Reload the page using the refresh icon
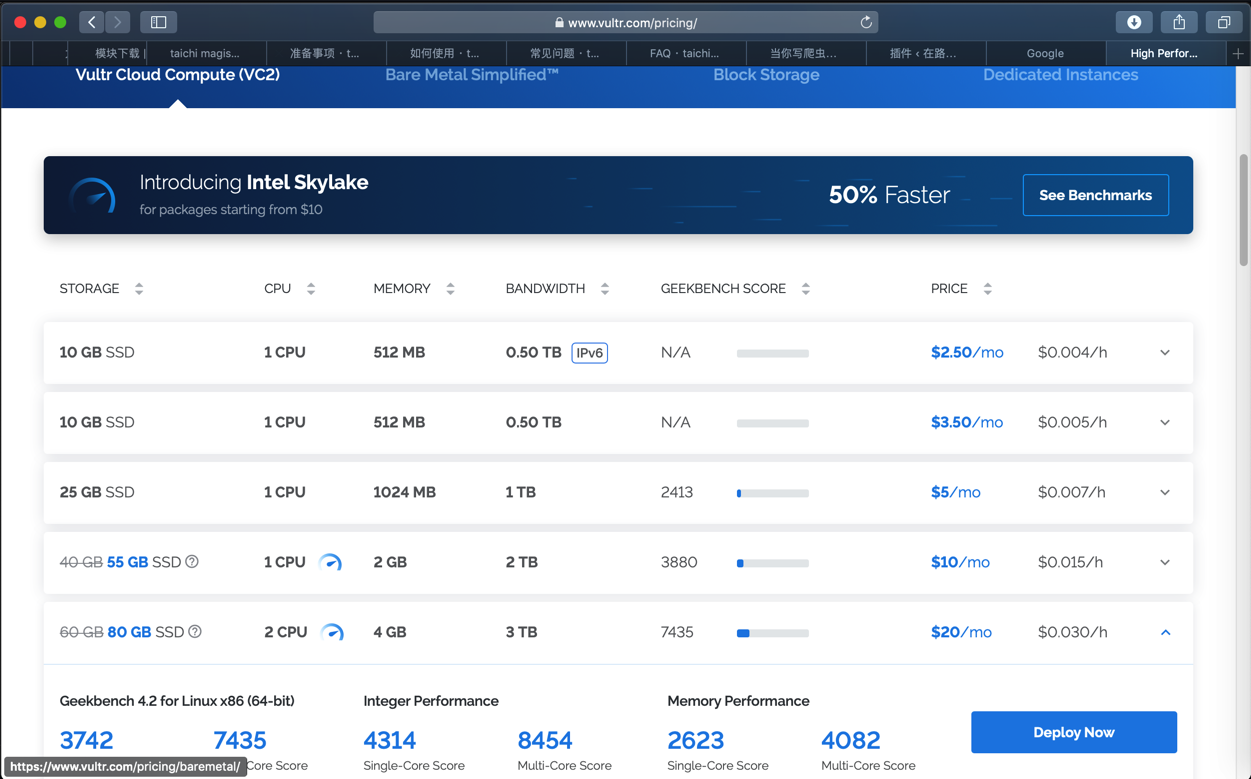1251x779 pixels. [866, 22]
